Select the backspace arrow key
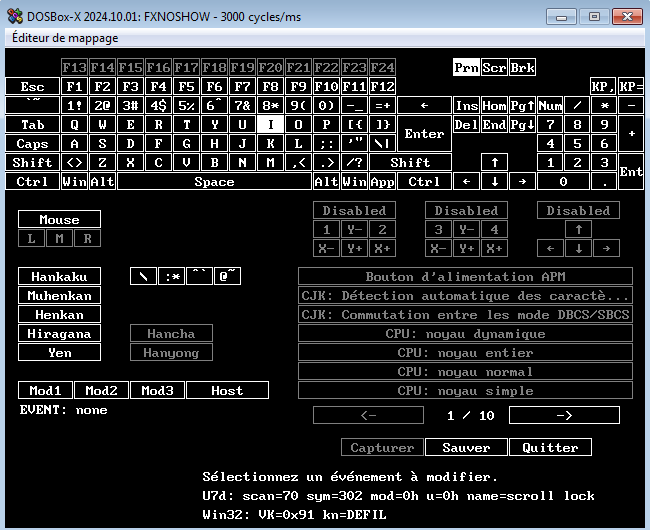650x530 pixels. click(x=424, y=106)
